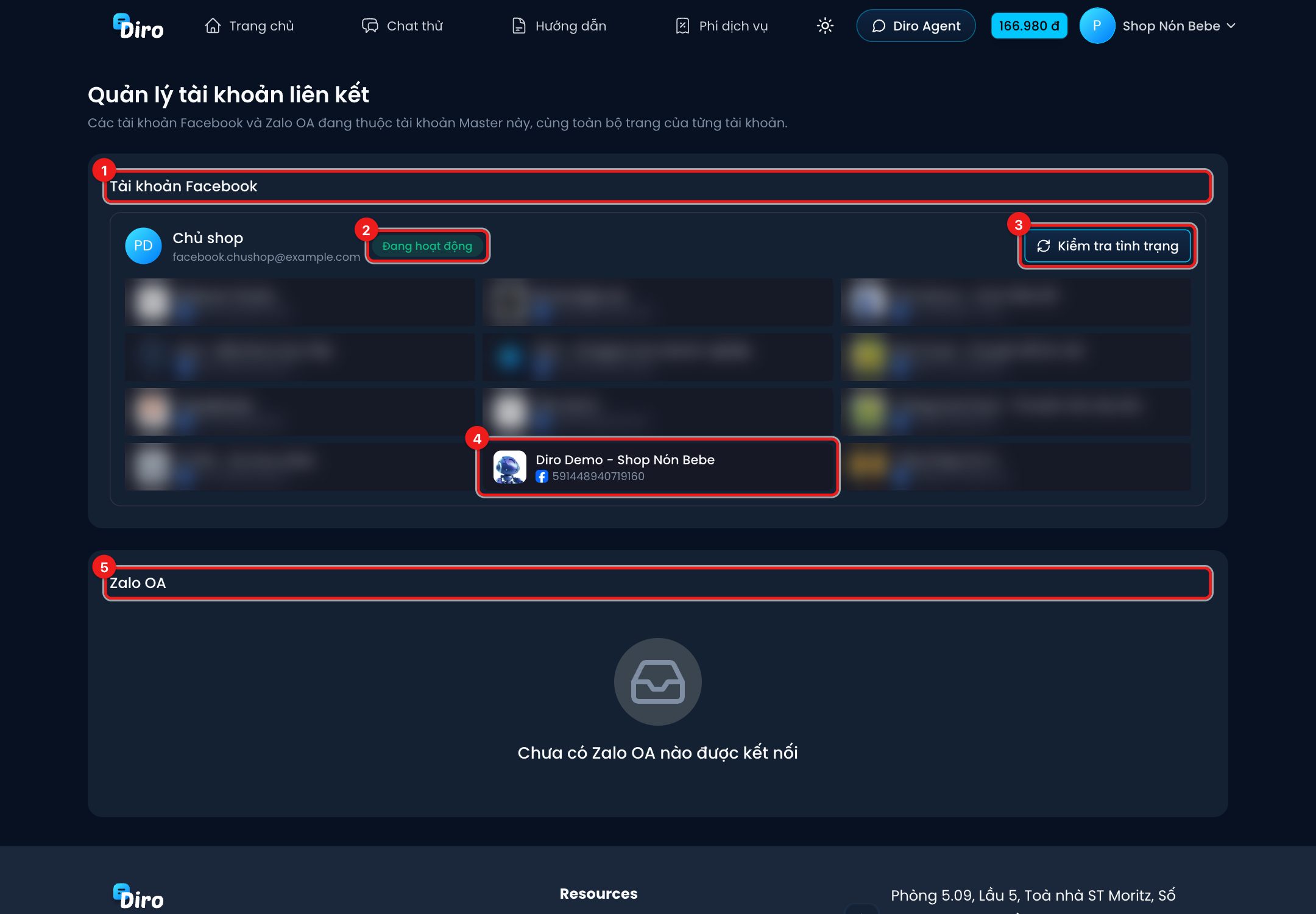Click Chưa có Zalo OA nào được kết nối text

coord(657,753)
